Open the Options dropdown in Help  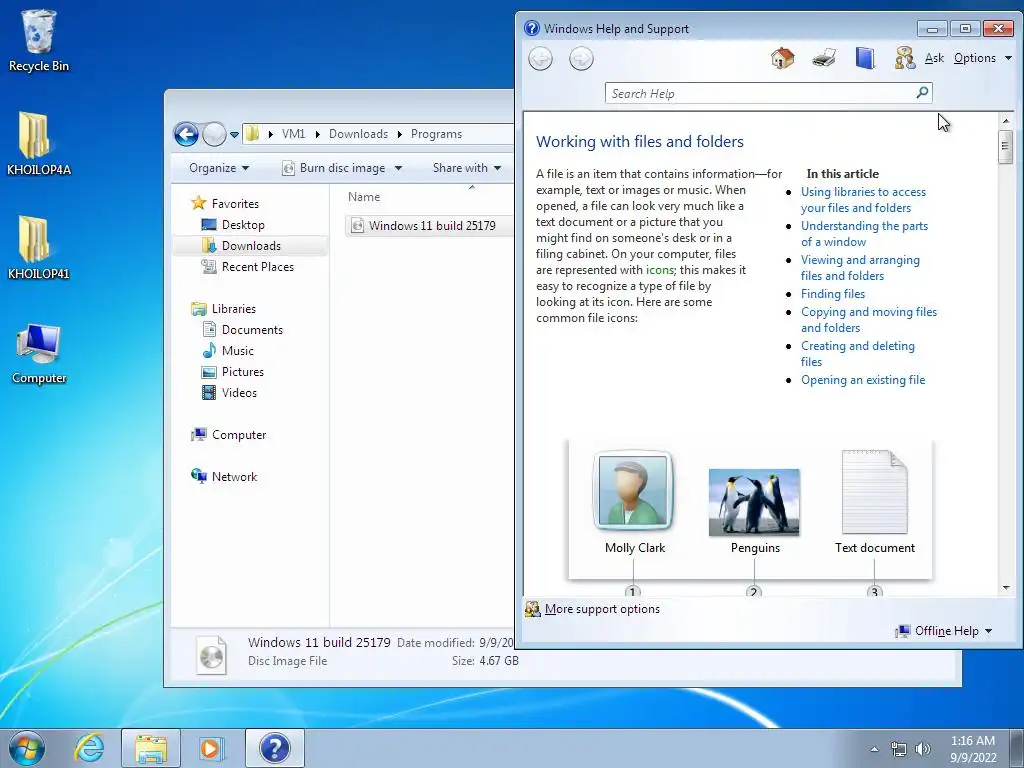tap(982, 58)
